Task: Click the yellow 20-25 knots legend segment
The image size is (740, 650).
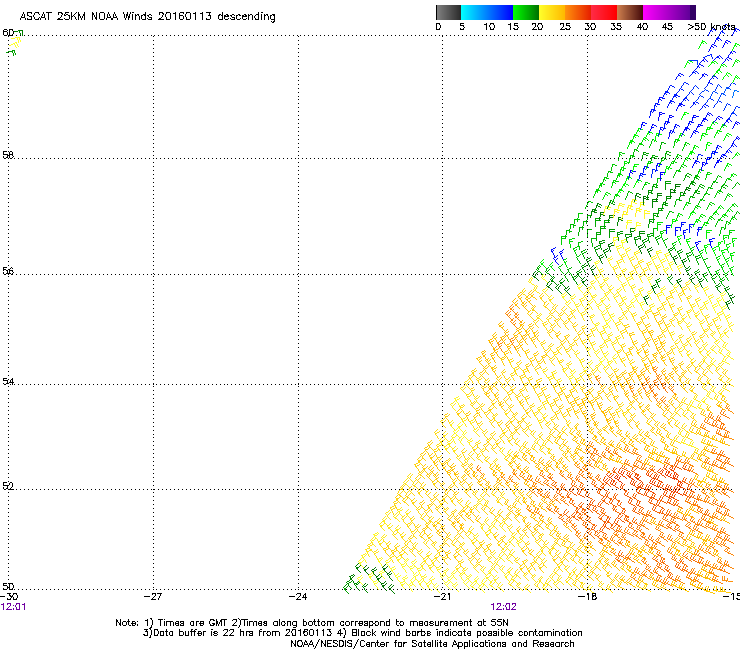Action: (552, 12)
